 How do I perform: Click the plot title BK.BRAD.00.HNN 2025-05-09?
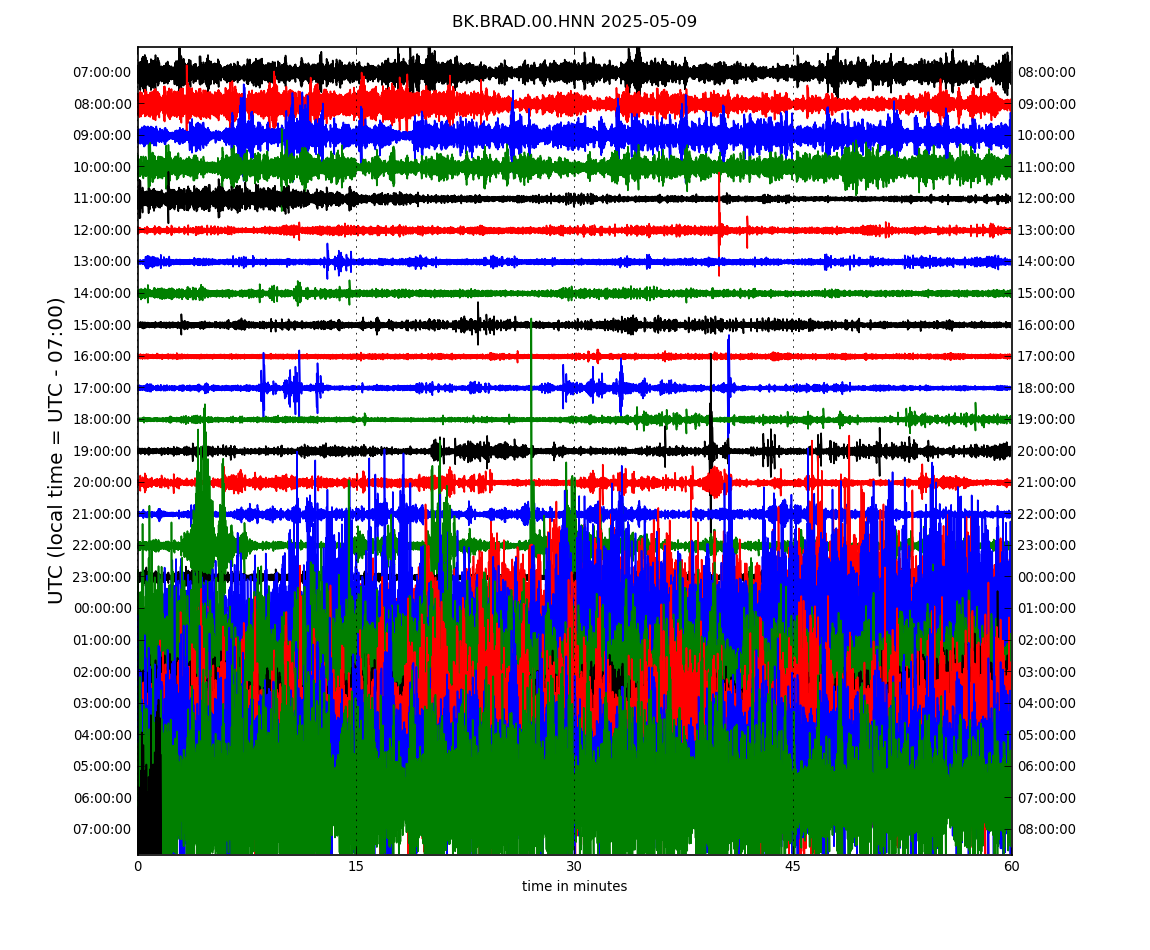[574, 21]
